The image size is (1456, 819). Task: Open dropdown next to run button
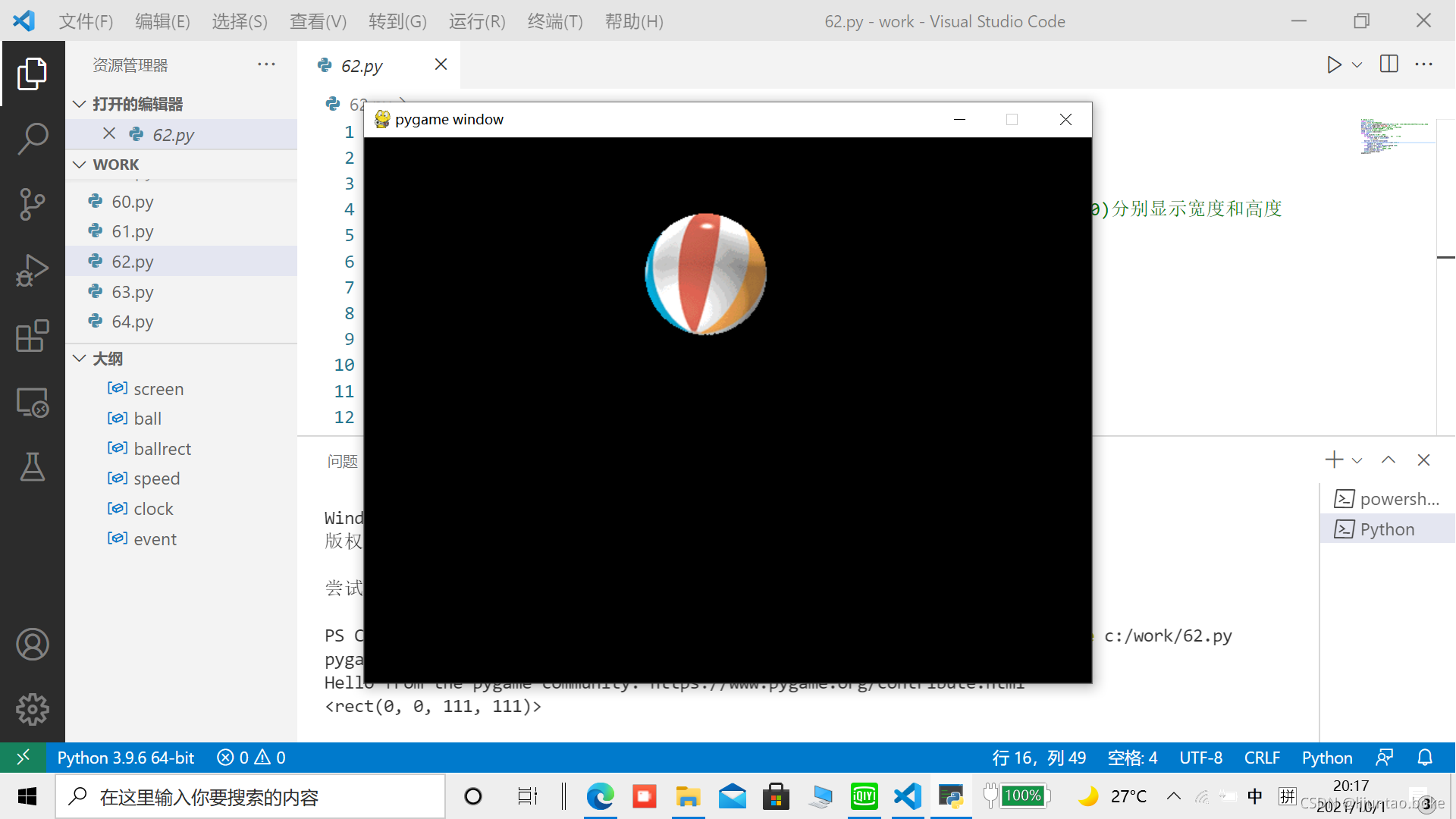[1357, 64]
